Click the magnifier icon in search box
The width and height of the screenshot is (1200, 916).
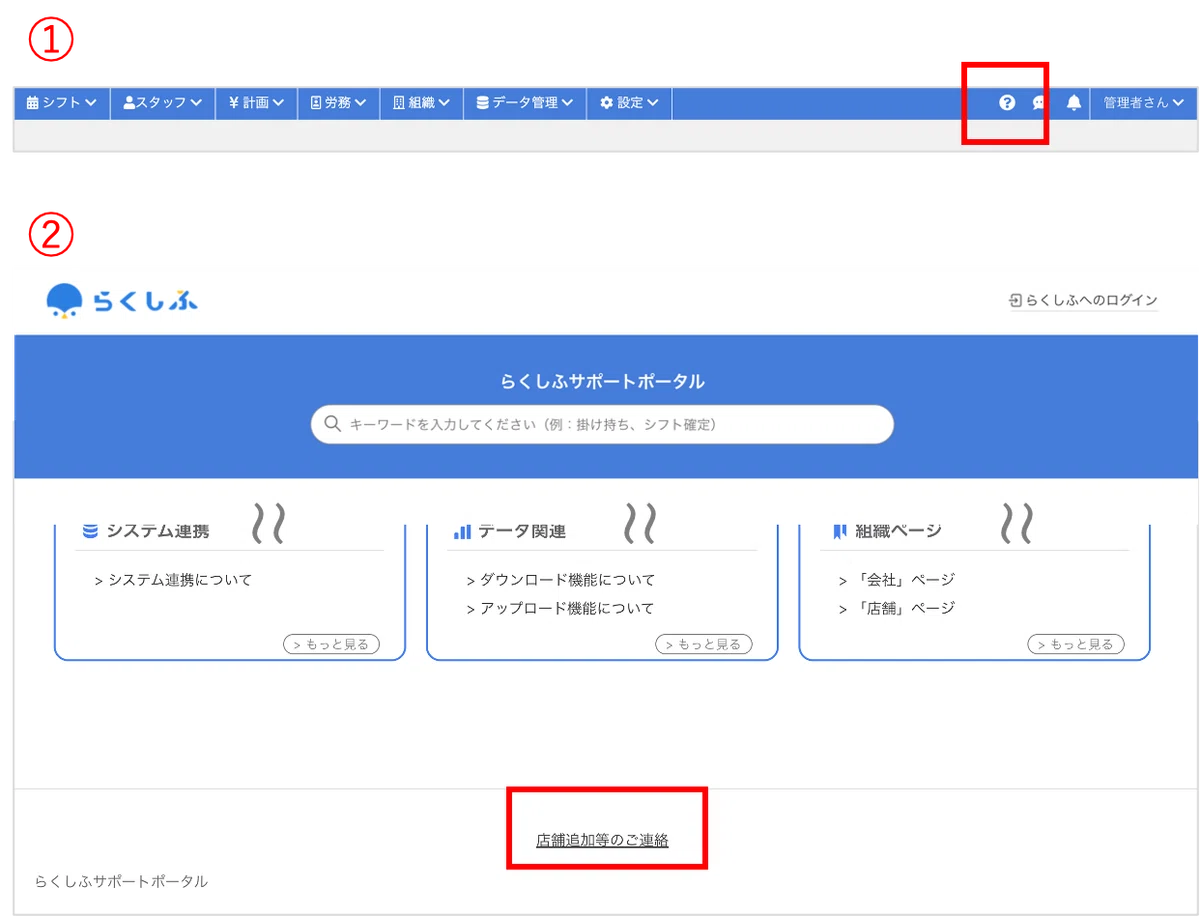(x=331, y=424)
